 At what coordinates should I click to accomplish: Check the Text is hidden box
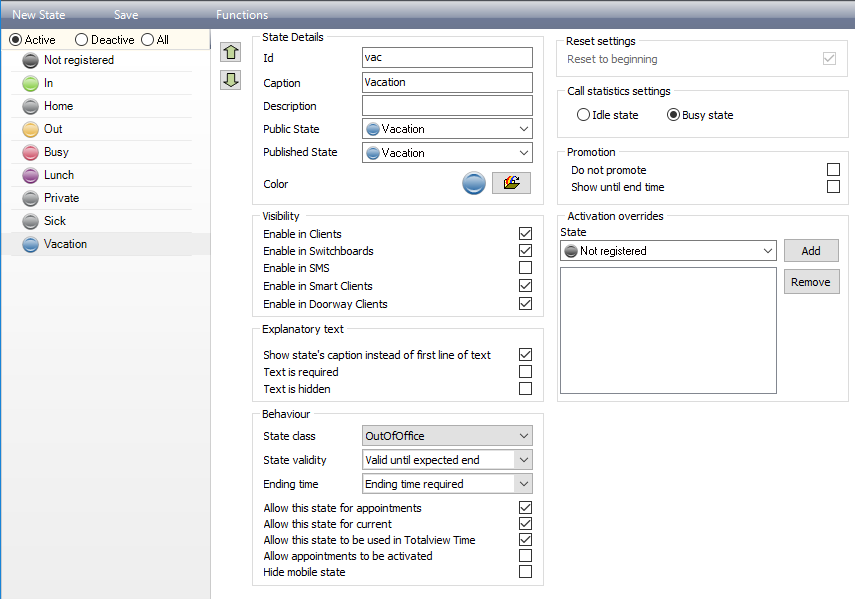click(x=525, y=389)
